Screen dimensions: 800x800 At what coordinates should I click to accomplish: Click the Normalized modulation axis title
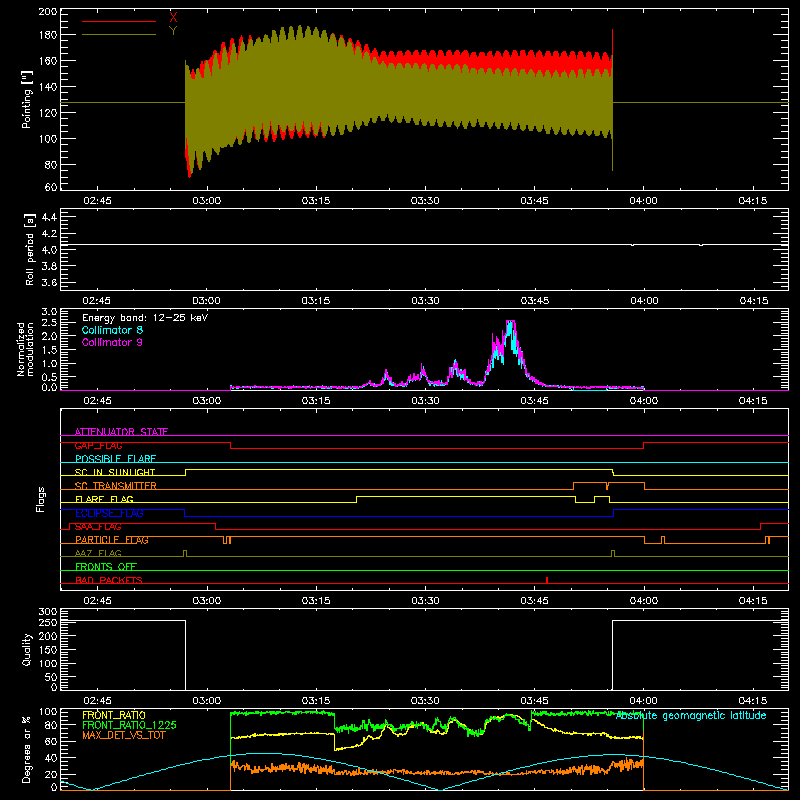click(25, 349)
